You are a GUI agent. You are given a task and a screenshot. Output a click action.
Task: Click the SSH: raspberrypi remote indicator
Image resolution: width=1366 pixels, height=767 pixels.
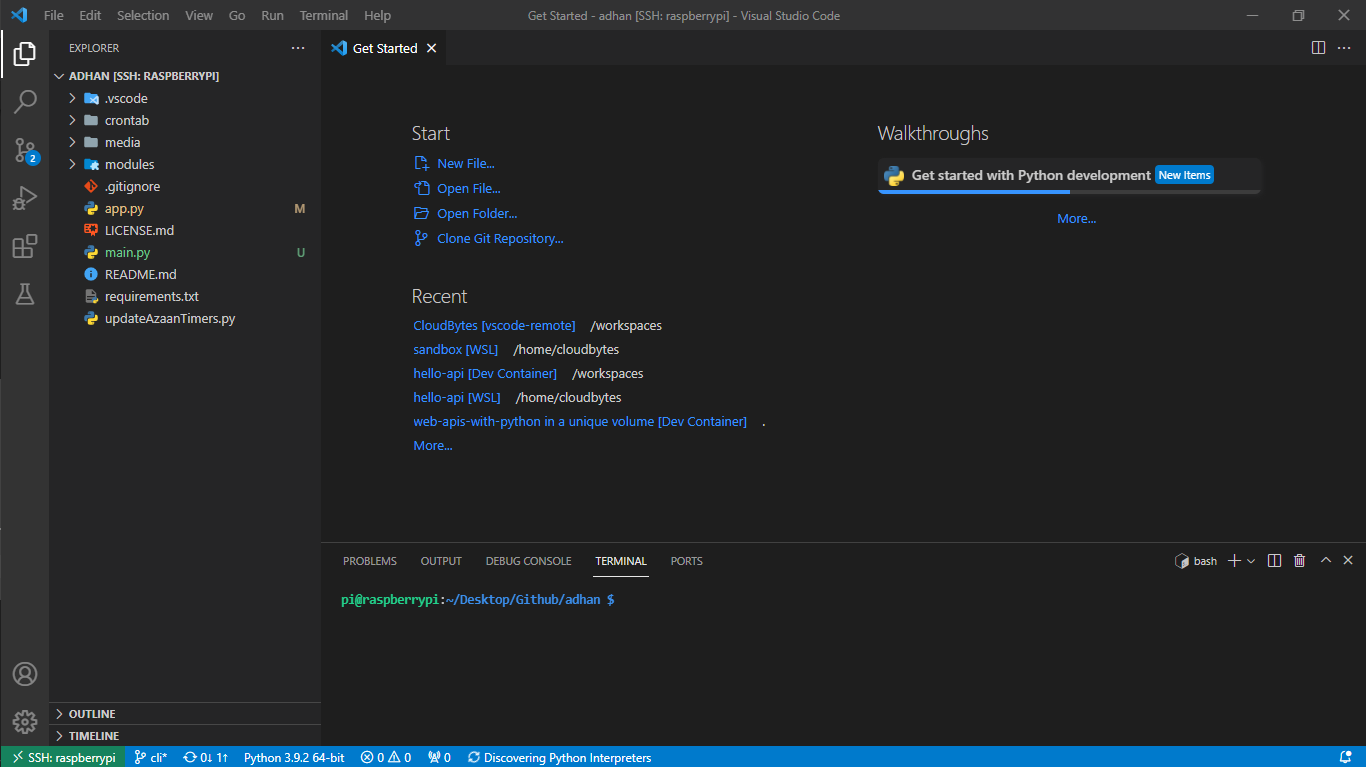pyautogui.click(x=62, y=757)
